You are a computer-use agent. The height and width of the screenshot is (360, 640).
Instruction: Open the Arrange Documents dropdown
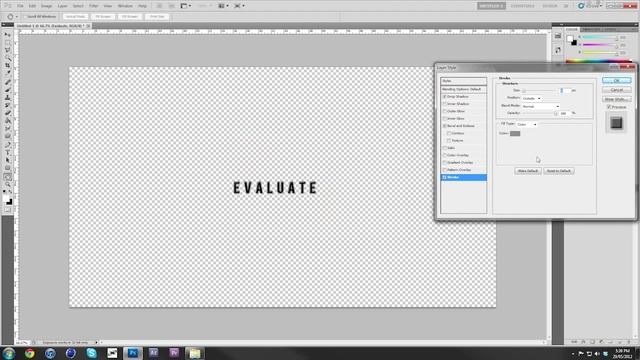click(223, 6)
